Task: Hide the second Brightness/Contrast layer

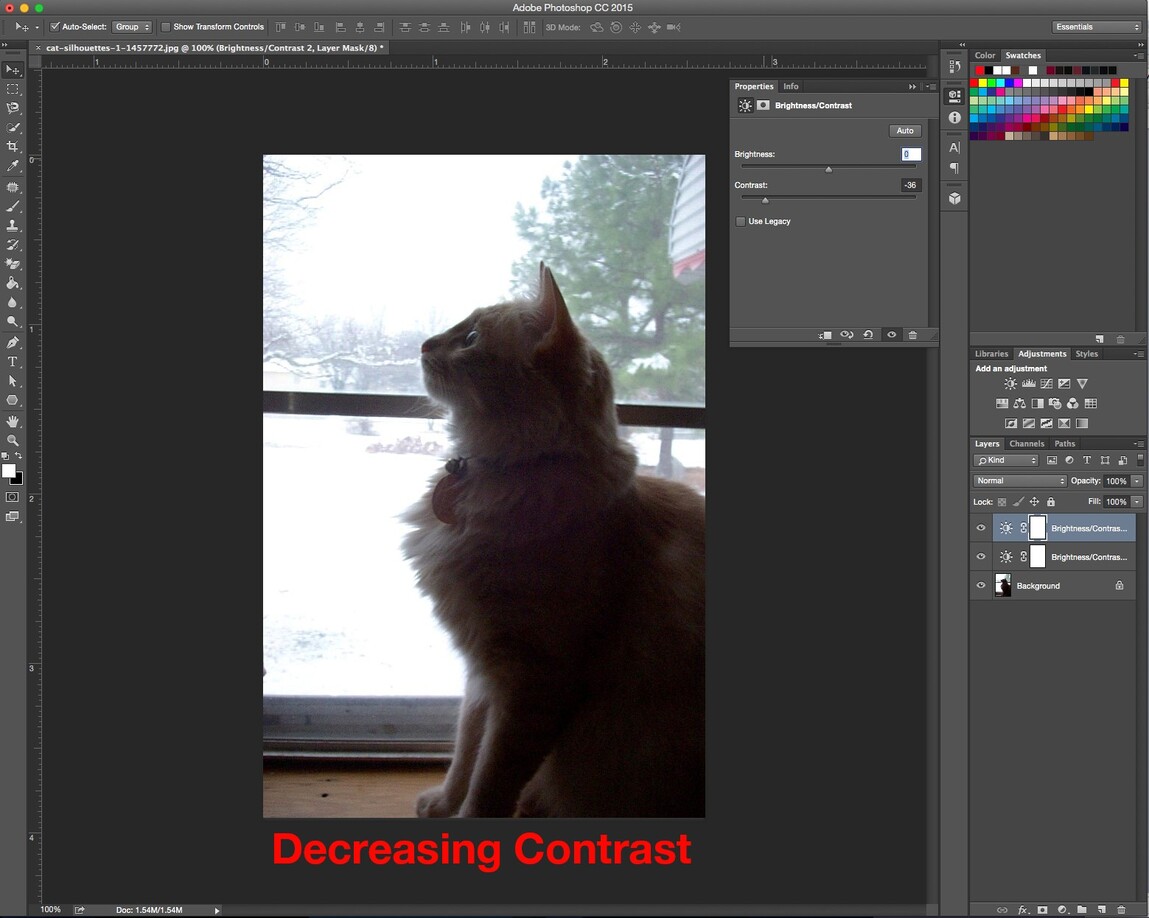Action: point(980,557)
